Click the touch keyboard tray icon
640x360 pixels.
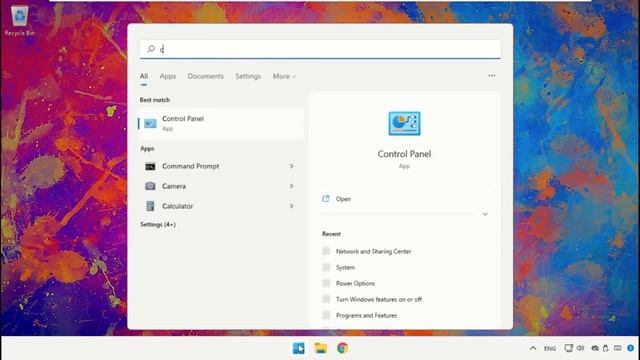pos(618,348)
